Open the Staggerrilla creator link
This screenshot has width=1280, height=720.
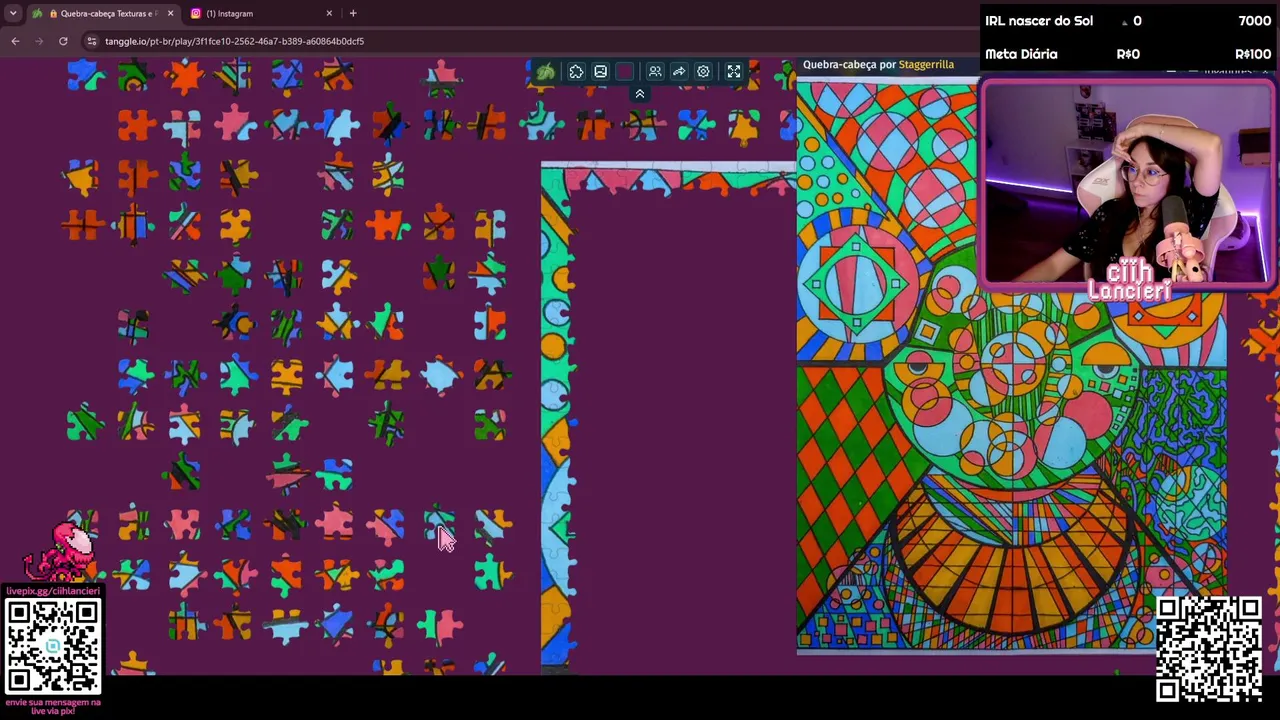click(926, 65)
